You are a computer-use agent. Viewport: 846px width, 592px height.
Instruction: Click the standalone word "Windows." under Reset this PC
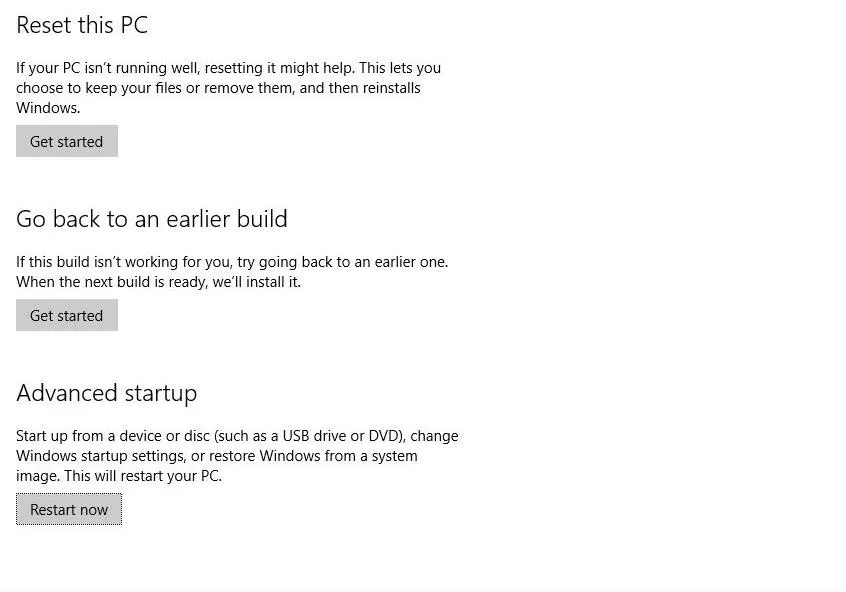(48, 108)
